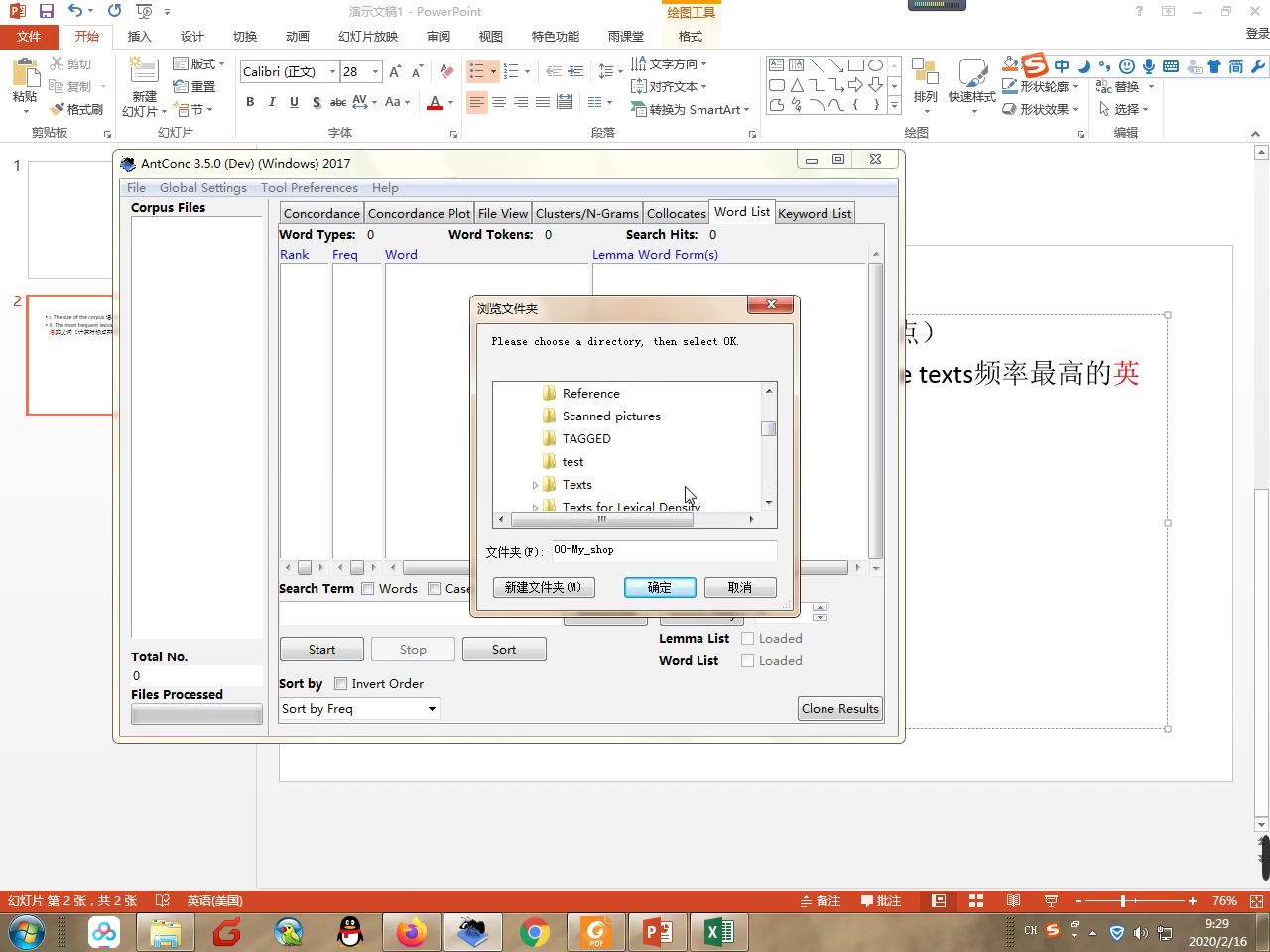Apply Underline formatting
The image size is (1270, 952).
point(294,102)
